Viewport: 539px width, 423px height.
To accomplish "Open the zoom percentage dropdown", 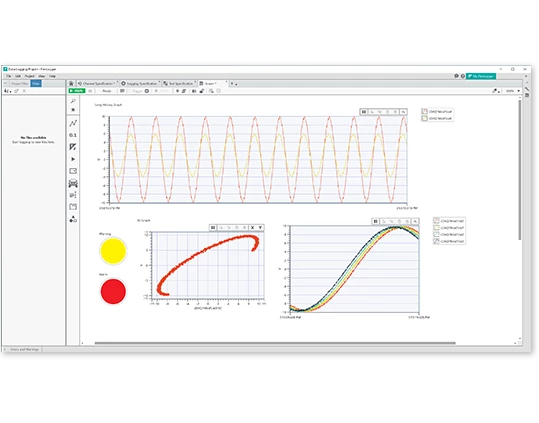I will 512,91.
